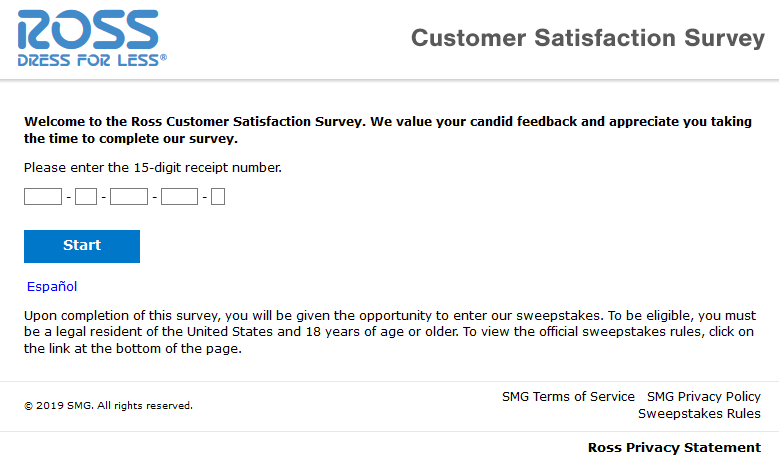Viewport: 779px width, 466px height.
Task: Click the last single-digit receipt box
Action: coord(218,197)
